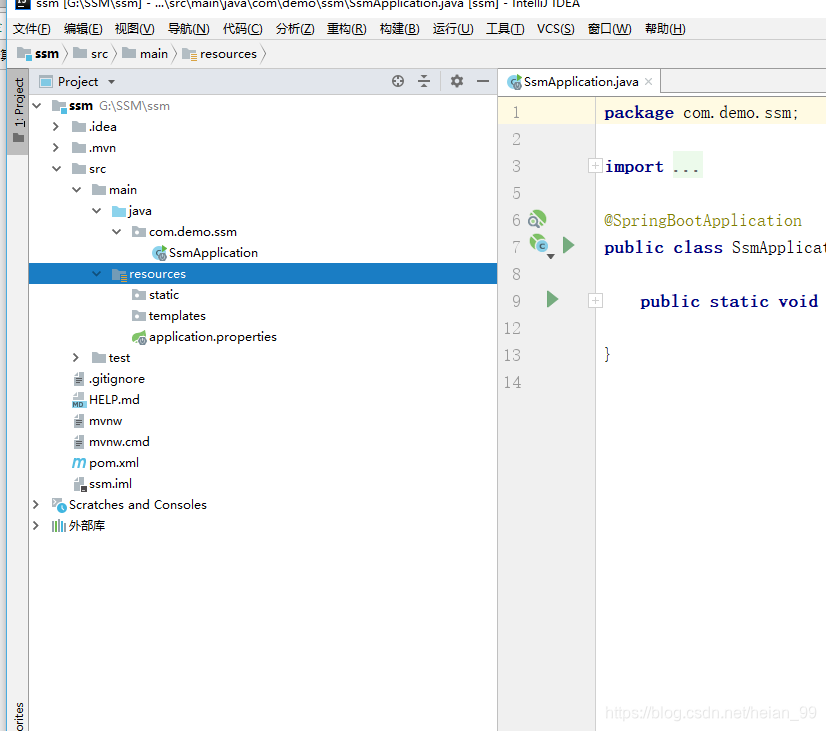
Task: Expand folded import block on line 3
Action: (595, 166)
